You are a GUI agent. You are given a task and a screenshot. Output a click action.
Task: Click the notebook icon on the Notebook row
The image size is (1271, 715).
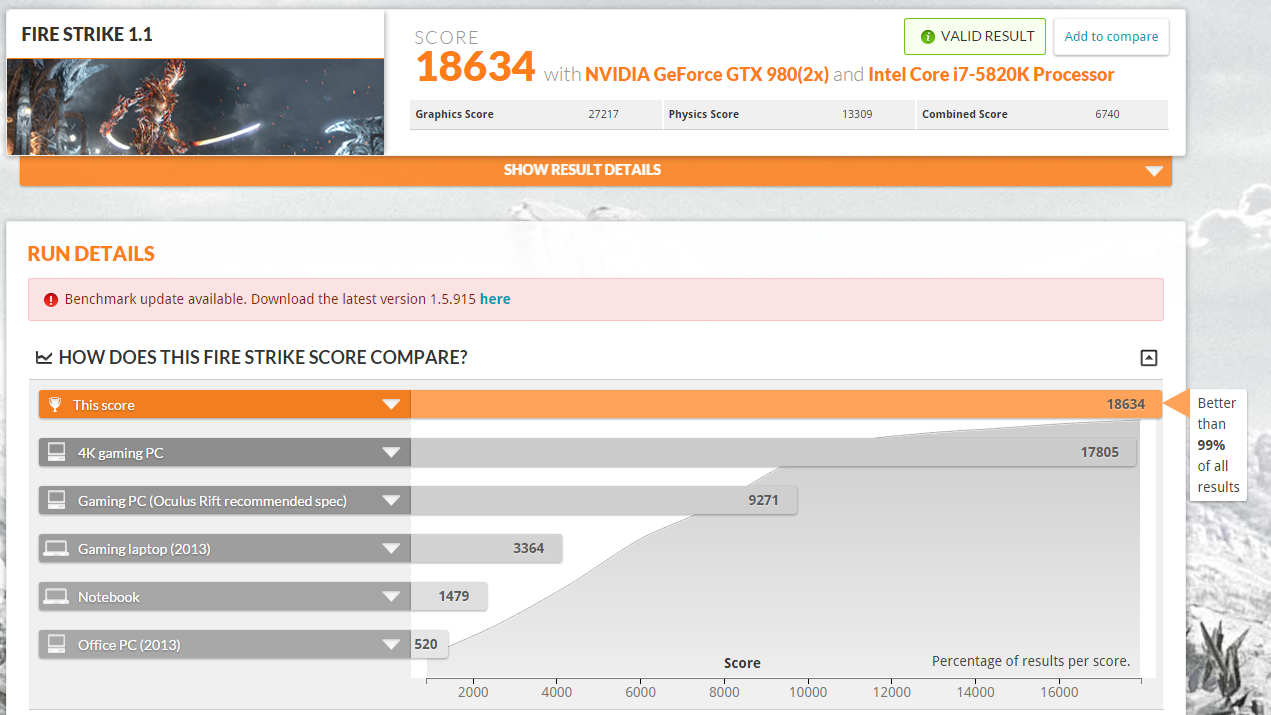point(55,596)
